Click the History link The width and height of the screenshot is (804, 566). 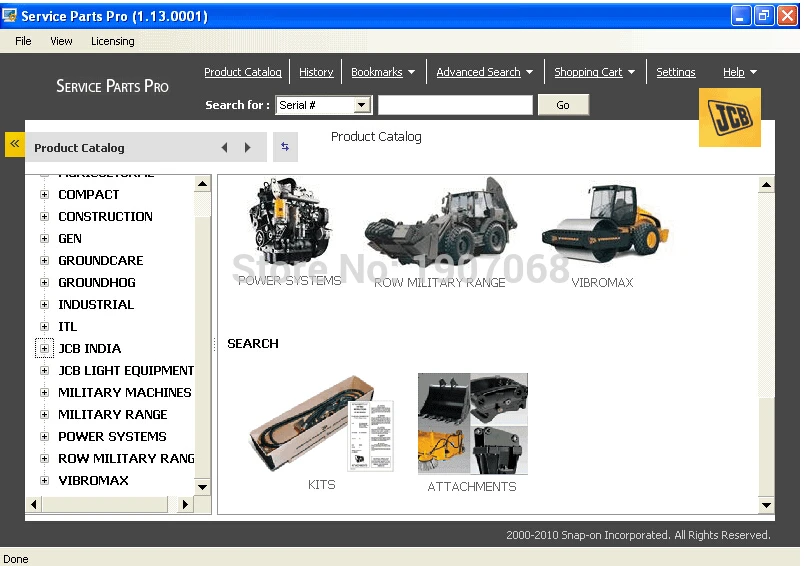(x=316, y=72)
